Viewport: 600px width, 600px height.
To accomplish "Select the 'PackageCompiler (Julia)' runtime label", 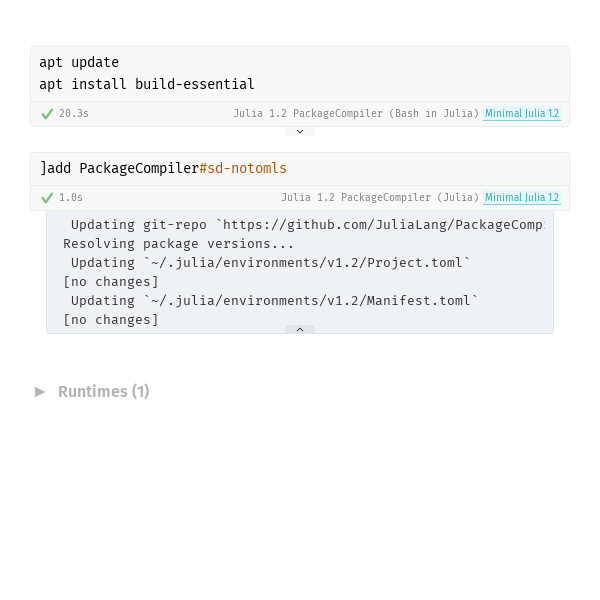I will click(x=410, y=197).
